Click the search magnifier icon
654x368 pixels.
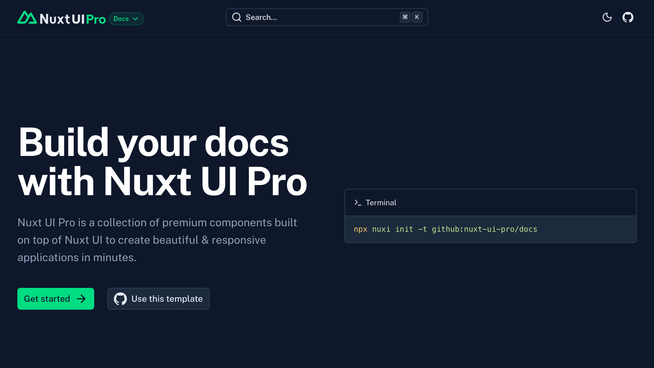point(236,17)
